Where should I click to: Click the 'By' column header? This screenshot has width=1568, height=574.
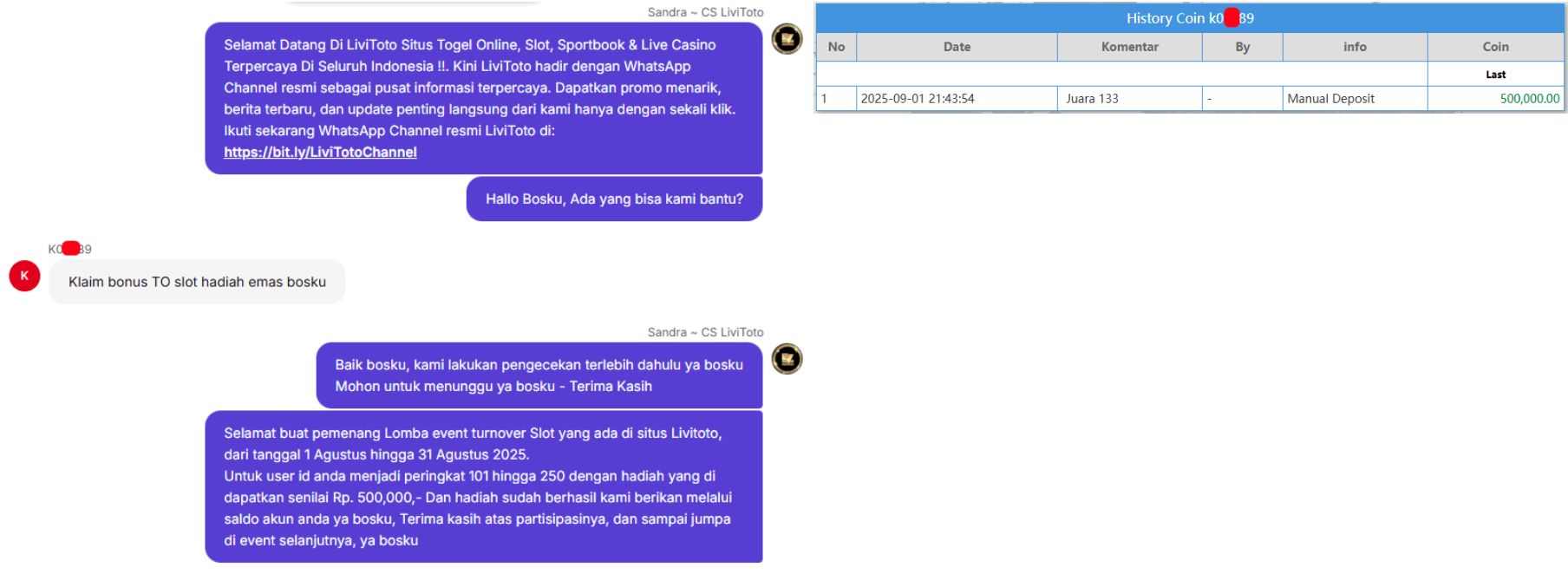click(x=1242, y=47)
